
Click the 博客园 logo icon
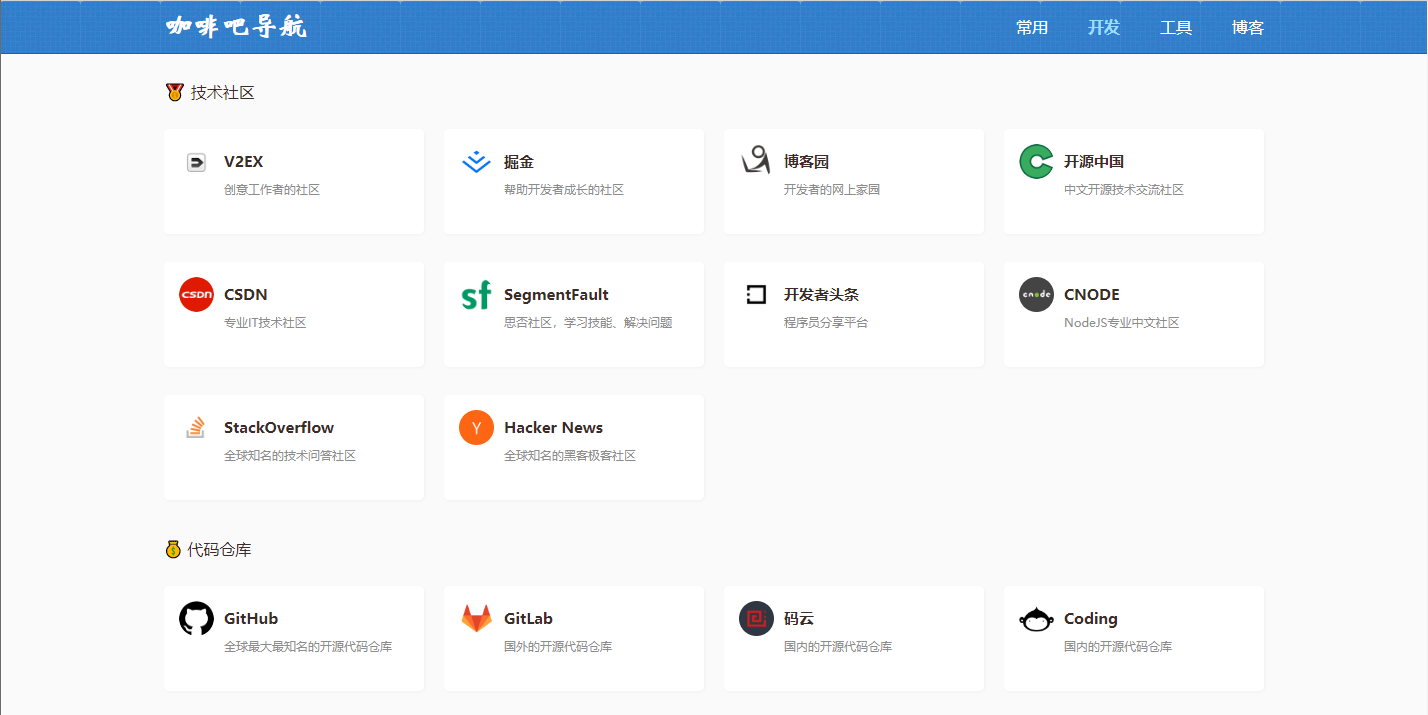(x=756, y=161)
